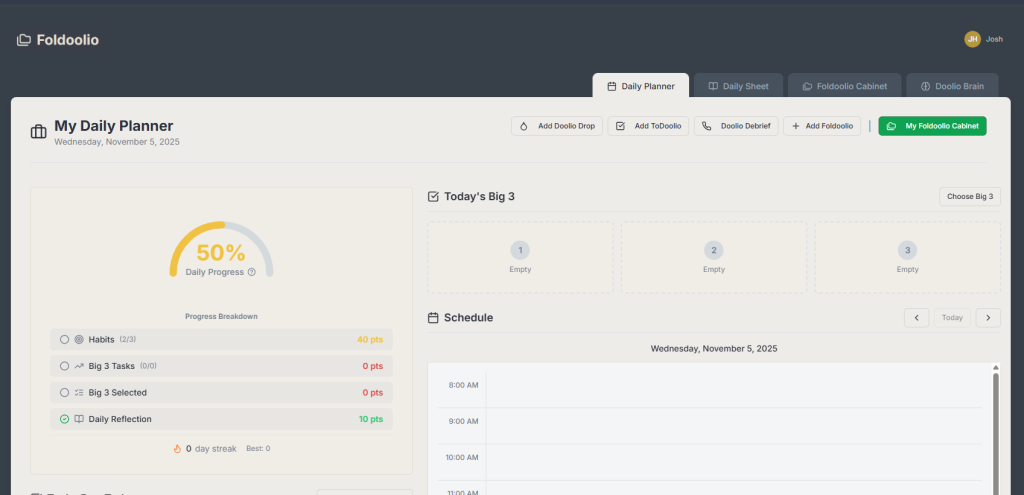Click the JH user avatar
This screenshot has height=495, width=1024.
(972, 39)
